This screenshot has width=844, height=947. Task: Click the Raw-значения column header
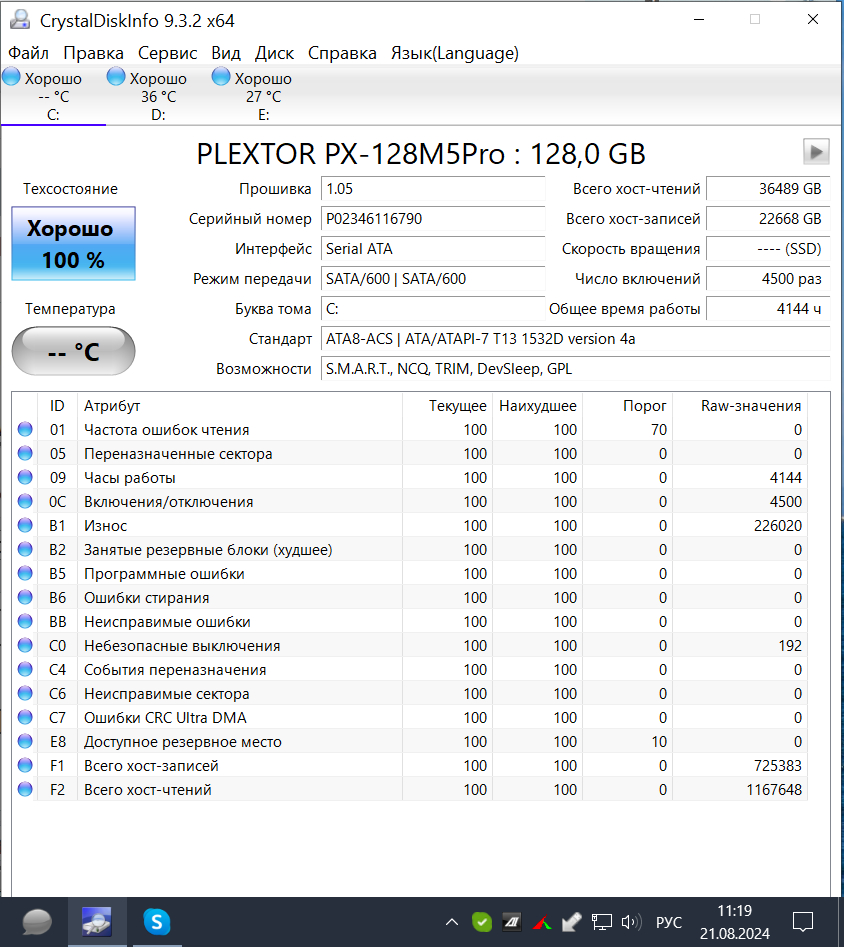(739, 406)
